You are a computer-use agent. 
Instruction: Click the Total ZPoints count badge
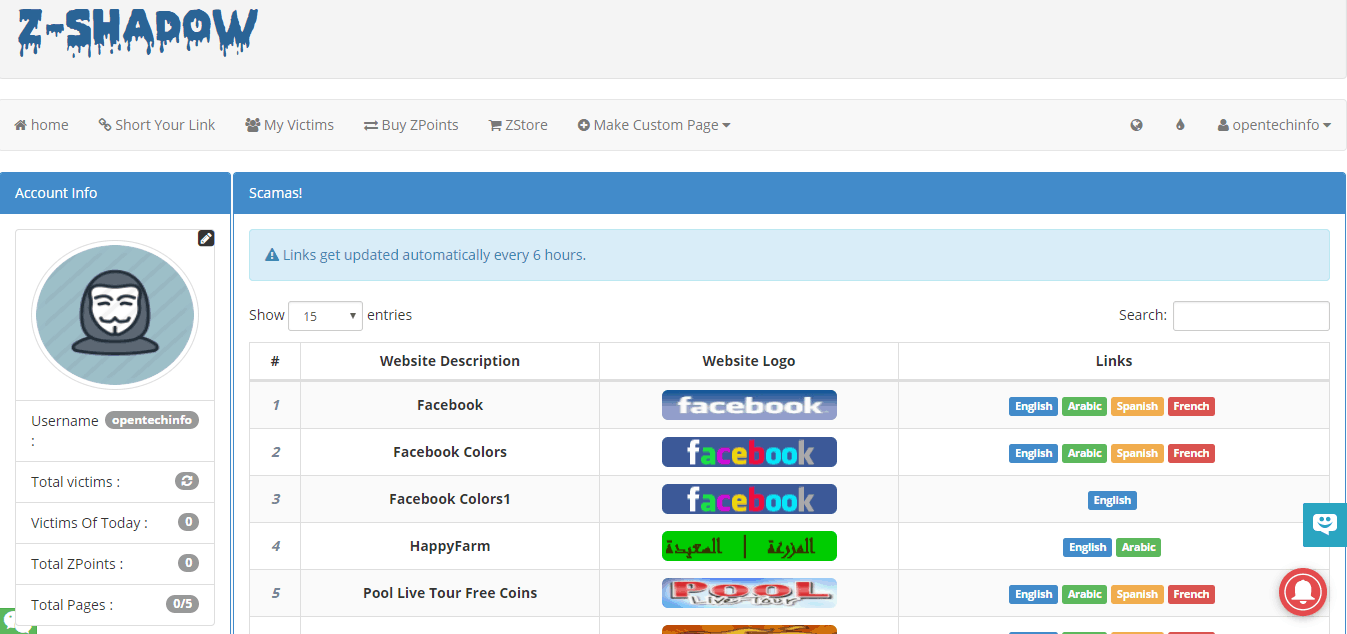(188, 563)
